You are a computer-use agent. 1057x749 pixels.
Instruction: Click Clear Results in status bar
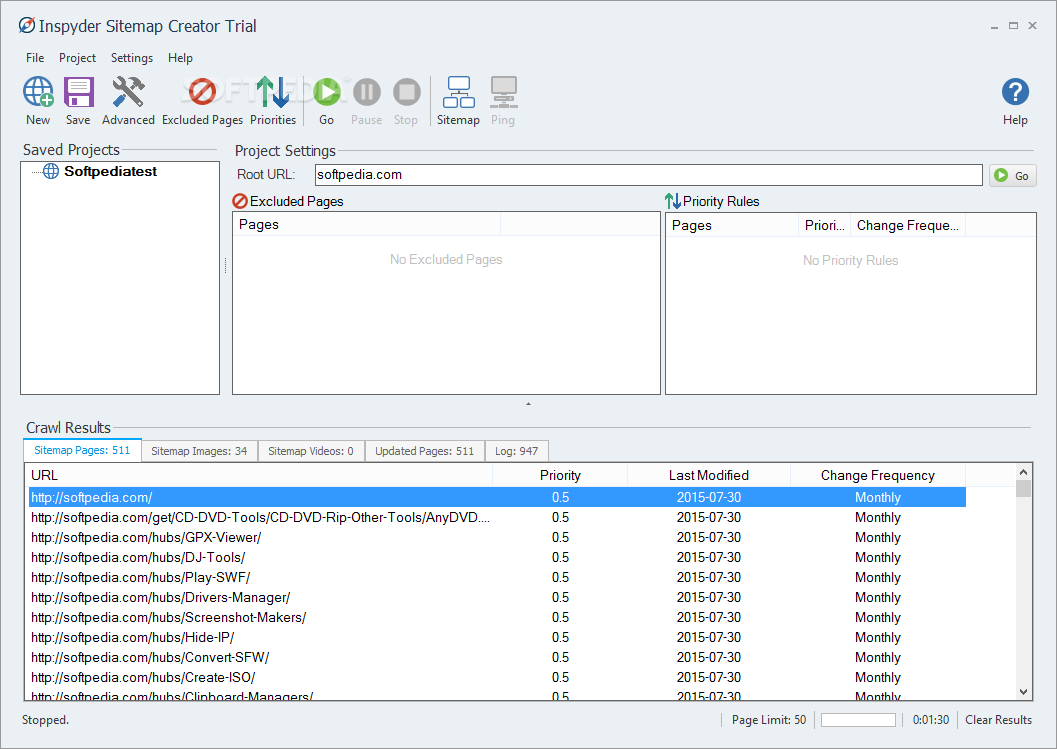tap(998, 720)
